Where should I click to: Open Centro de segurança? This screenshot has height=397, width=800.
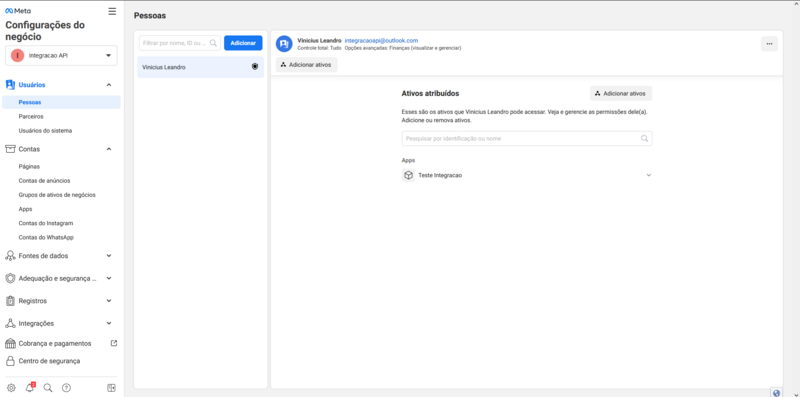point(49,361)
